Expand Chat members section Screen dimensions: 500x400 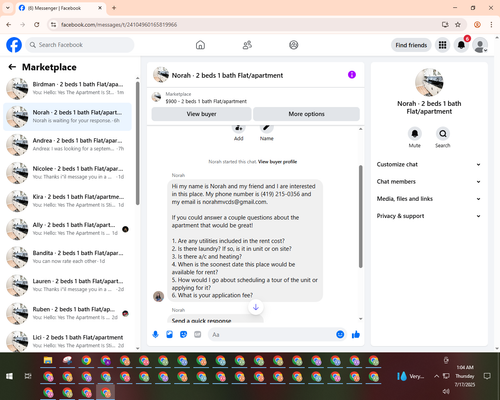[429, 182]
